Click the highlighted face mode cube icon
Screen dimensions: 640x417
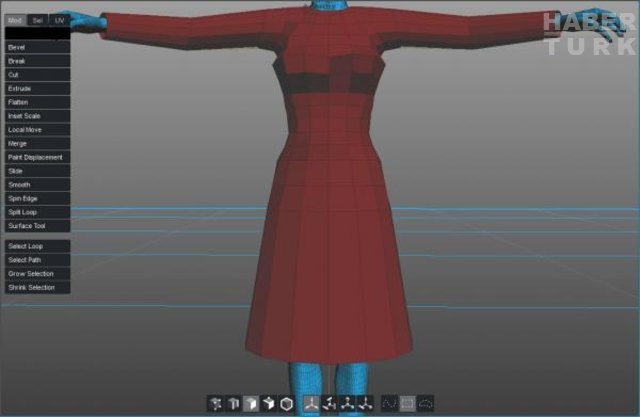point(250,403)
